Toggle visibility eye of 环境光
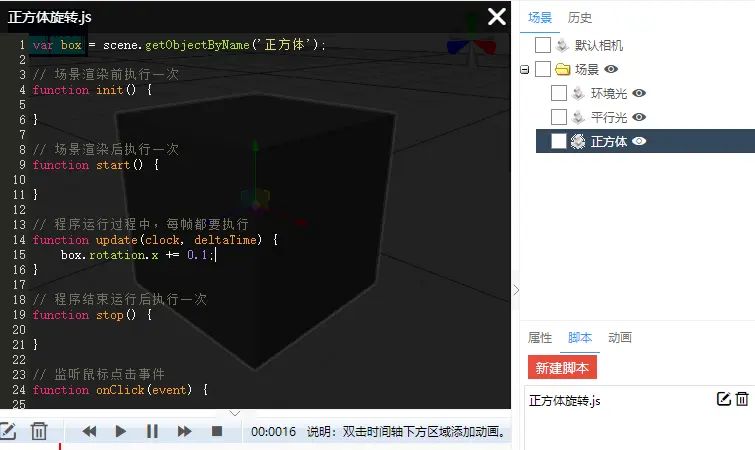Image resolution: width=755 pixels, height=450 pixels. pos(639,93)
